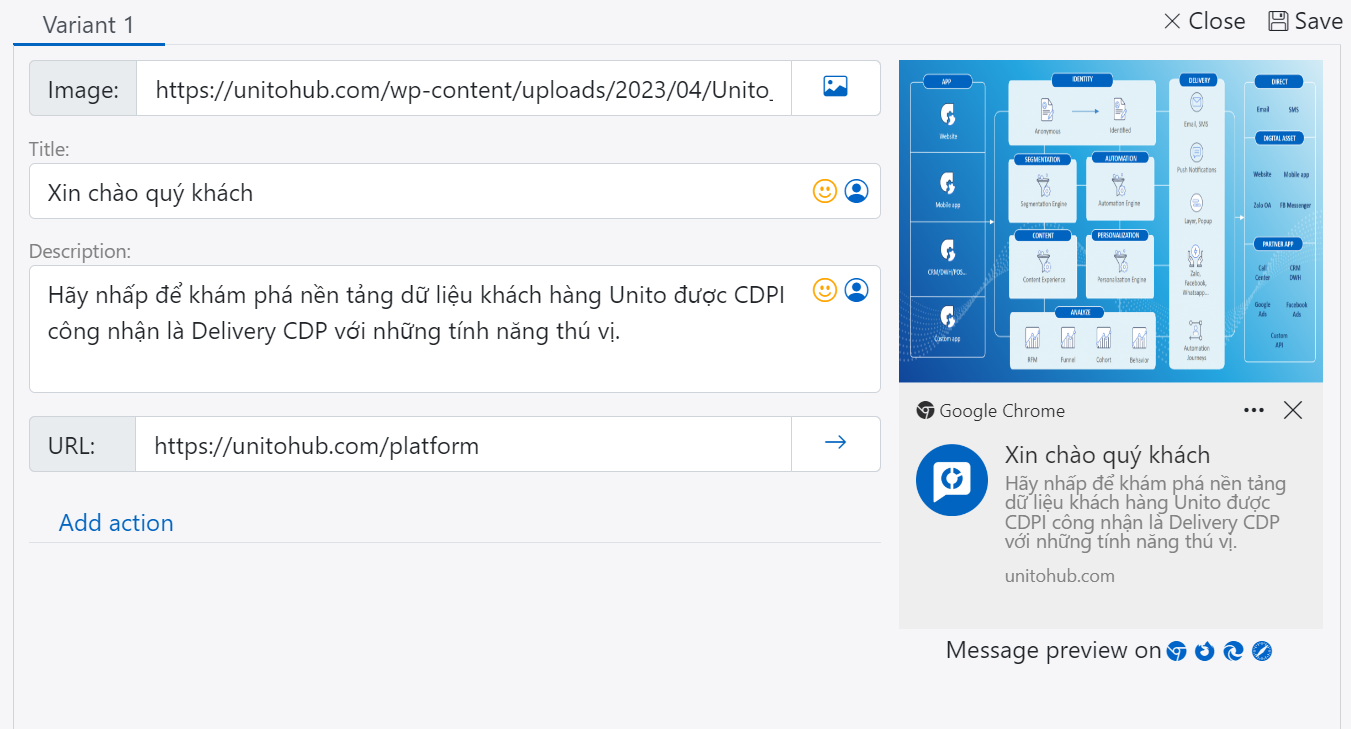The image size is (1351, 729).
Task: Focus the URL input with unitohub.com/platform
Action: 463,445
